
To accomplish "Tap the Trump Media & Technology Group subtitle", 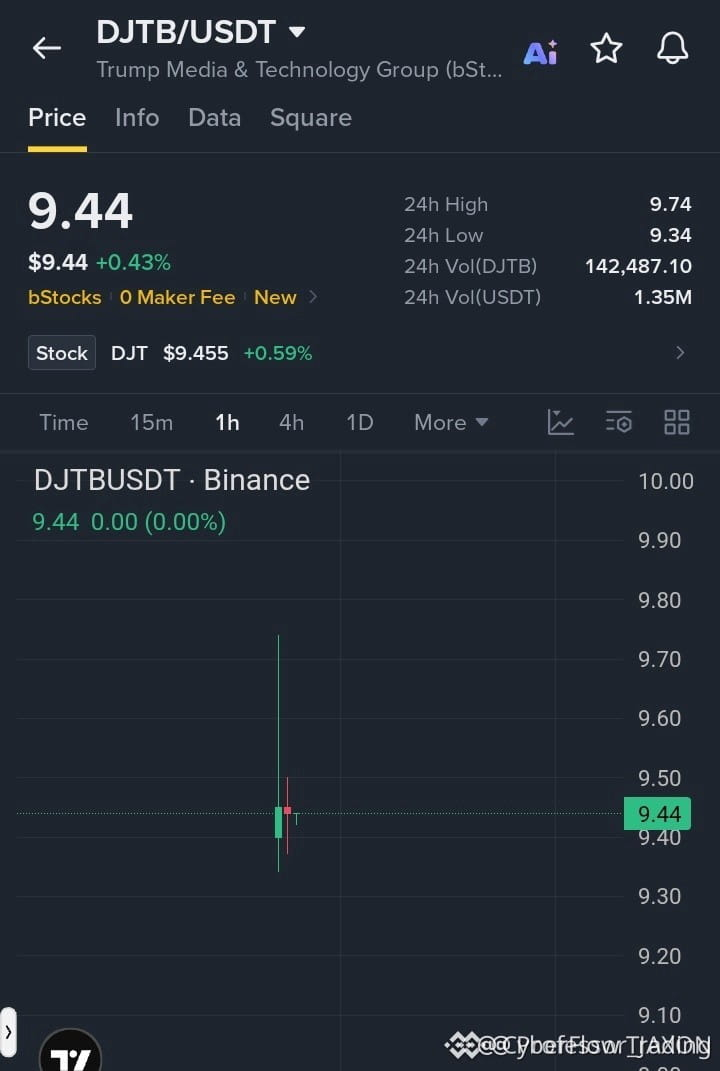I will click(299, 70).
